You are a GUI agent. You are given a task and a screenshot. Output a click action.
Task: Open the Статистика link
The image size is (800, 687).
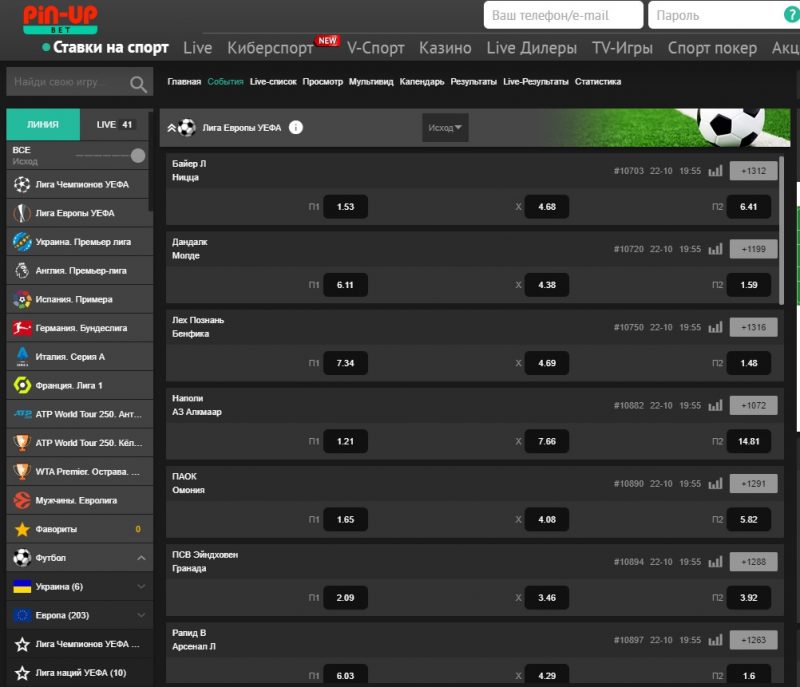[598, 82]
